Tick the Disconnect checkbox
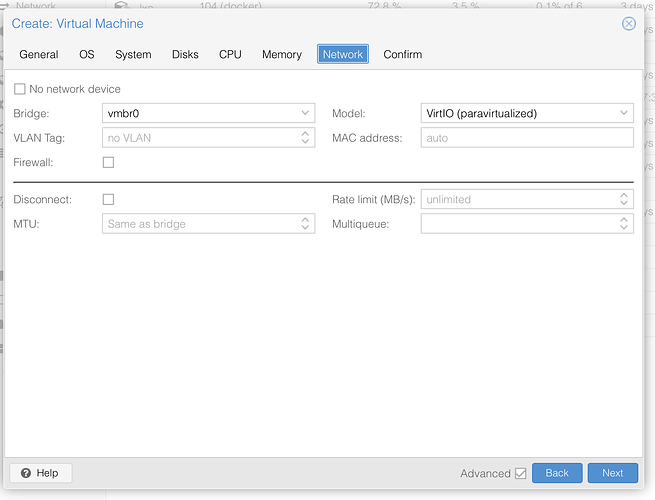655x500 pixels. 108,199
